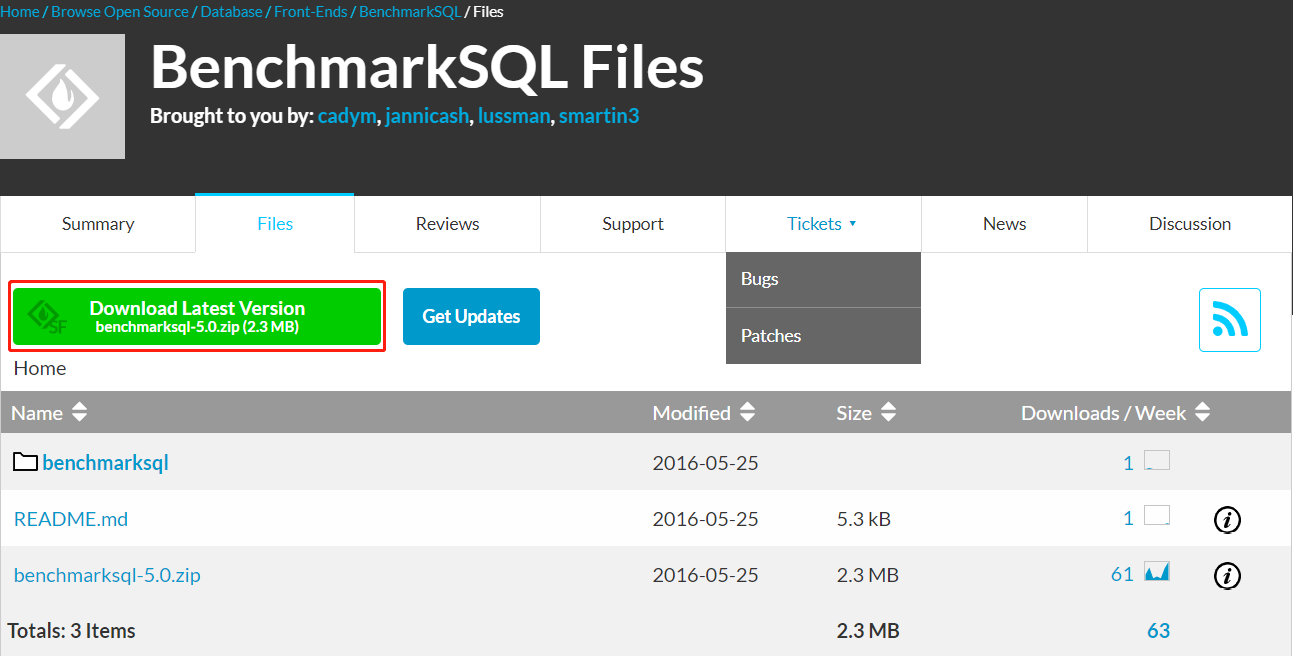Expand the Tickets dropdown menu
Screen dimensions: 1293x656
822,224
